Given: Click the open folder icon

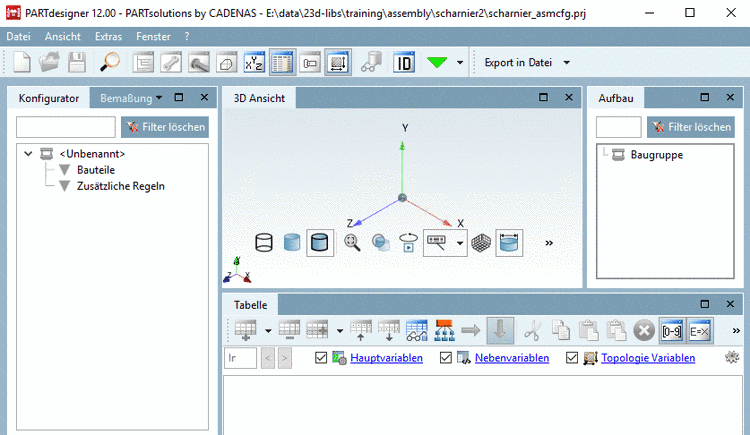Looking at the screenshot, I should coord(49,62).
